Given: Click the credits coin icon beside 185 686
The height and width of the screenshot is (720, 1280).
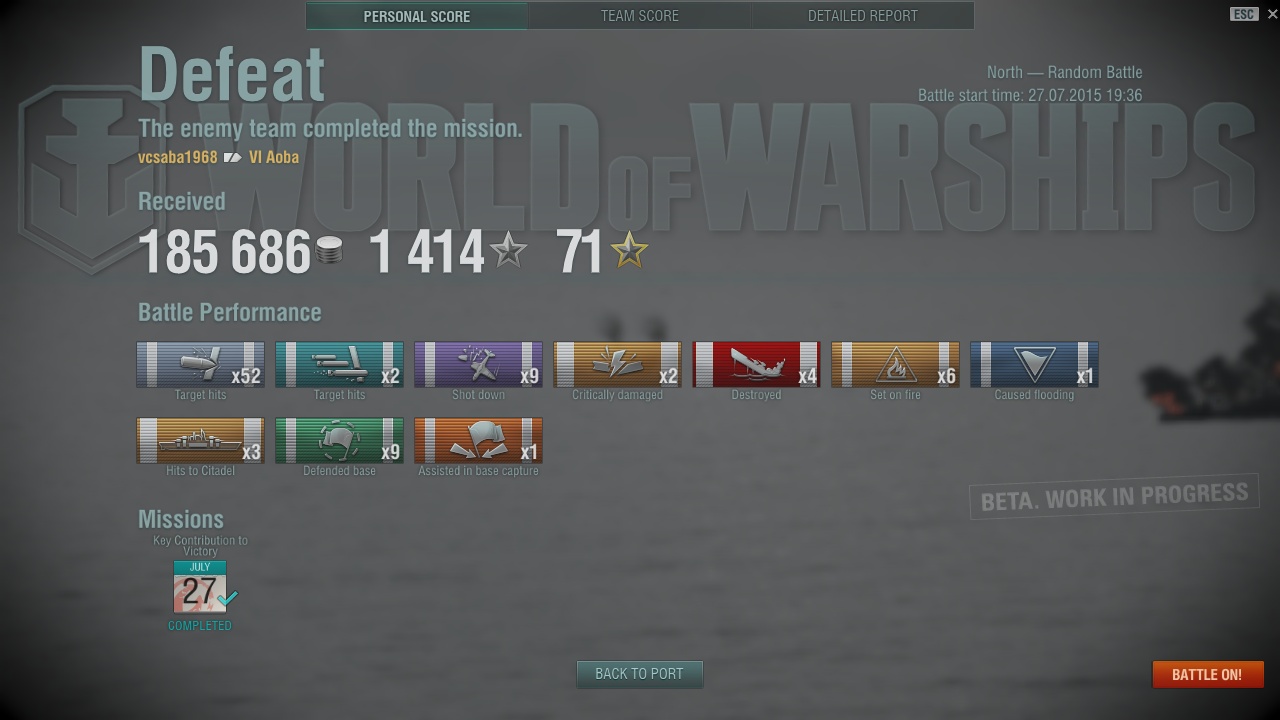Looking at the screenshot, I should click(329, 250).
